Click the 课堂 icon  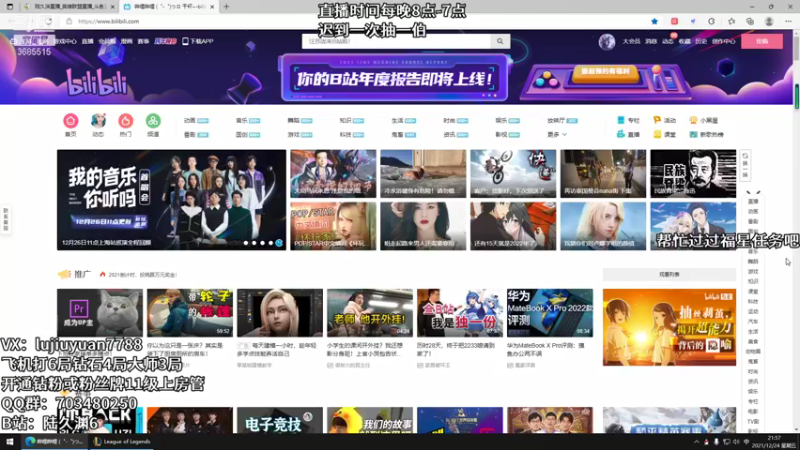[657, 134]
